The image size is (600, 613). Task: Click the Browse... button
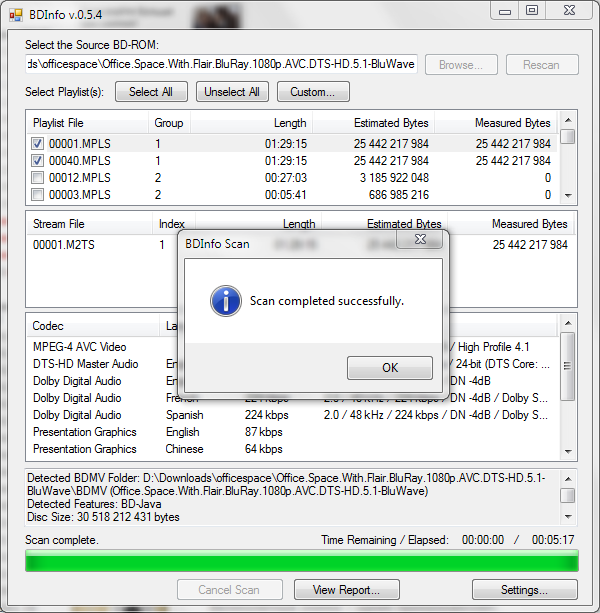461,65
